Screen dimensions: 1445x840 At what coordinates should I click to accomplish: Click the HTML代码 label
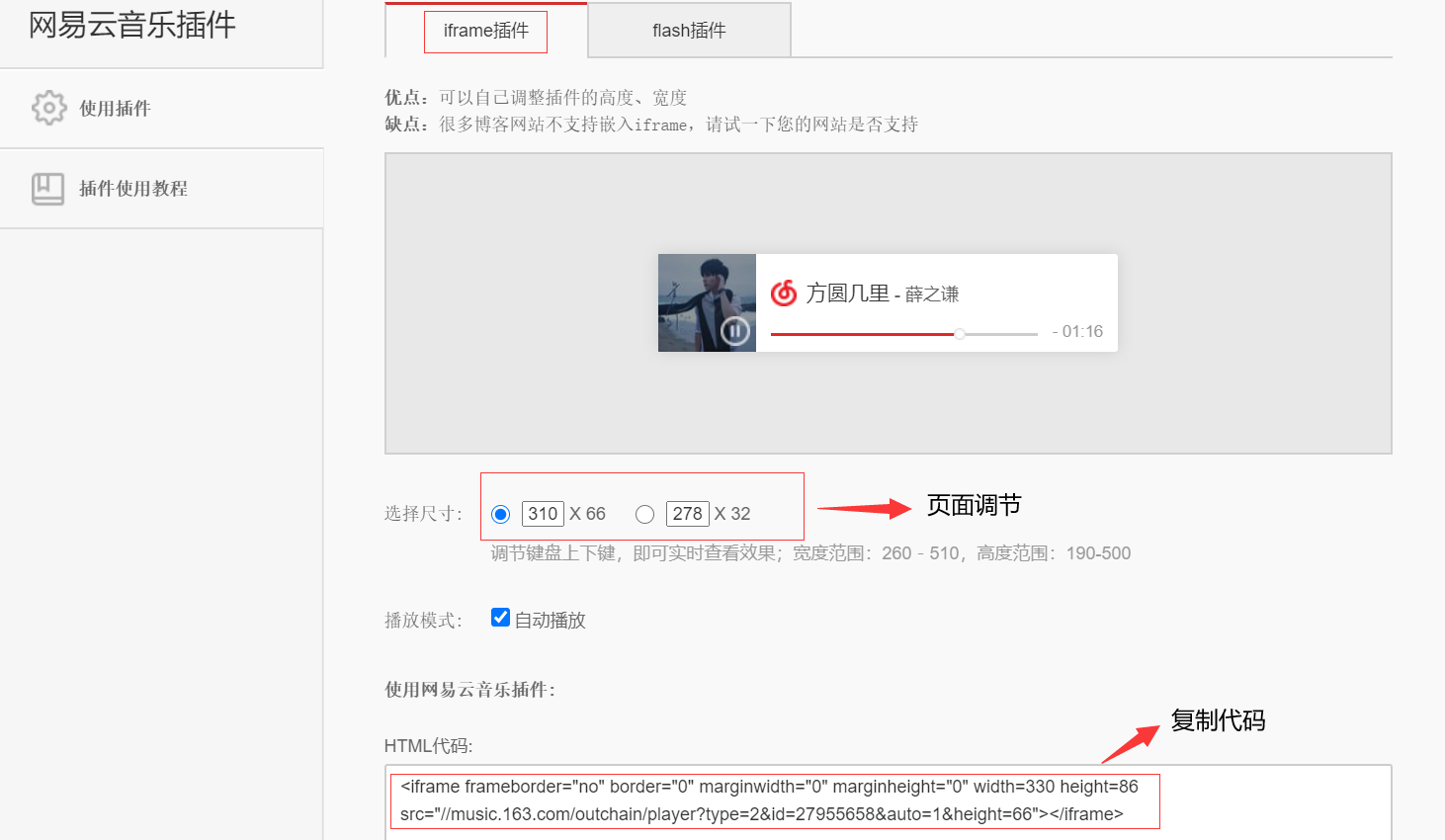tap(429, 746)
